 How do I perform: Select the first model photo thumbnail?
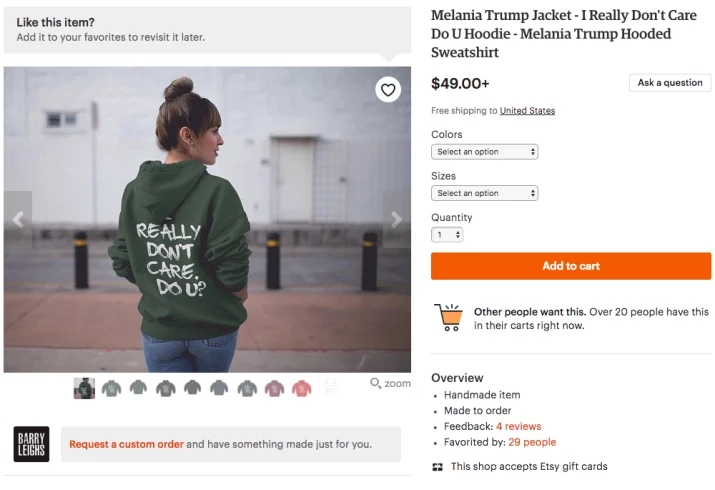click(84, 388)
